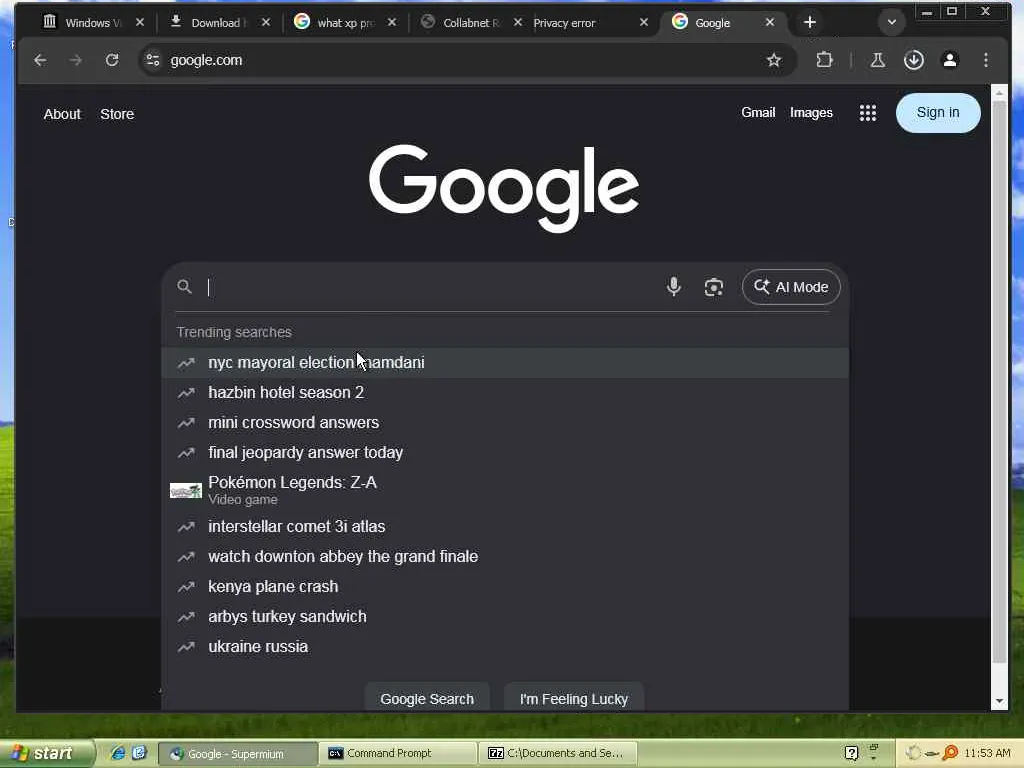
Task: Start voice search with the microphone
Action: coord(674,287)
